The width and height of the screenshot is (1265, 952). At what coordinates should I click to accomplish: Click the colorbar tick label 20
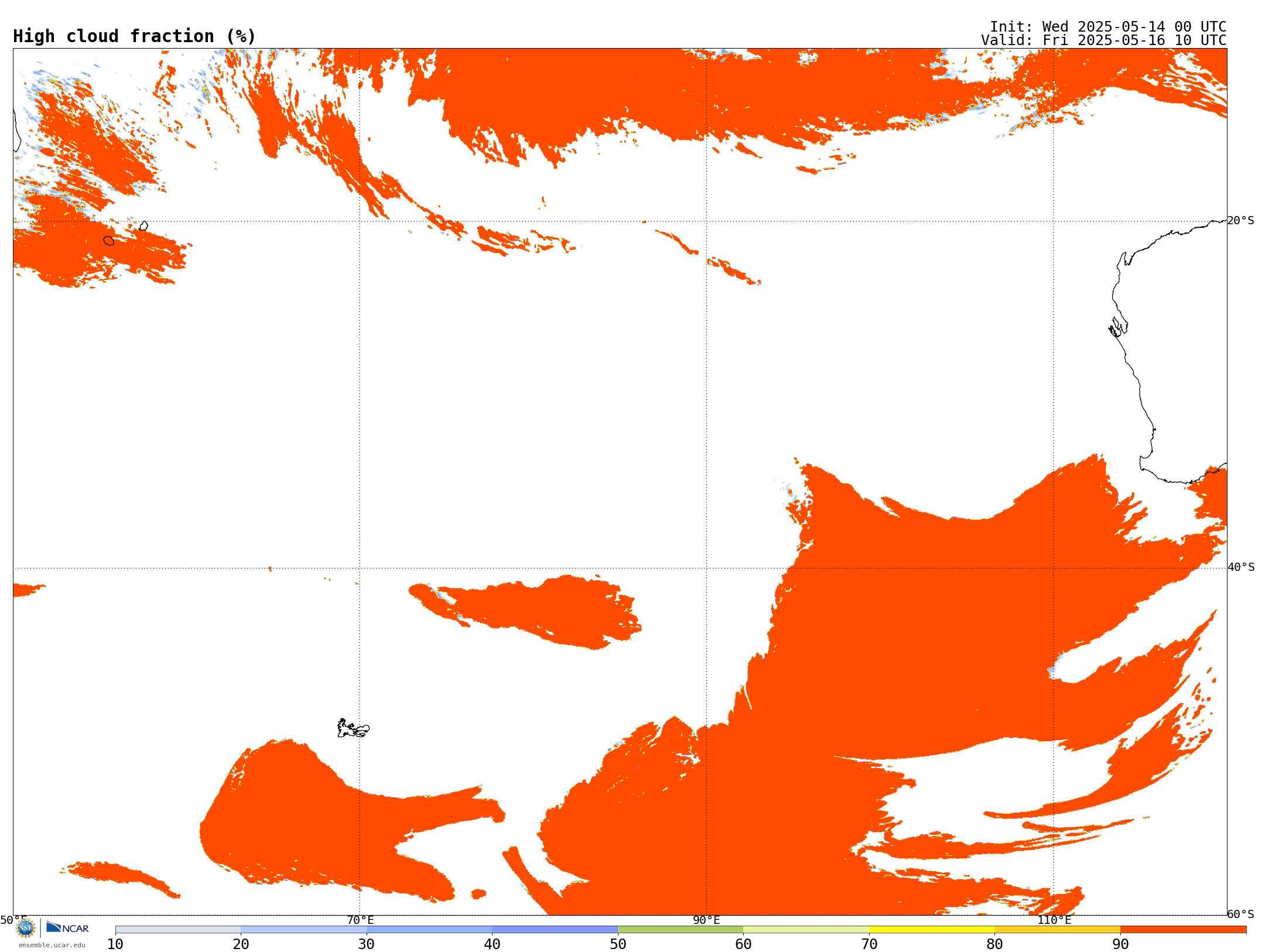click(241, 944)
